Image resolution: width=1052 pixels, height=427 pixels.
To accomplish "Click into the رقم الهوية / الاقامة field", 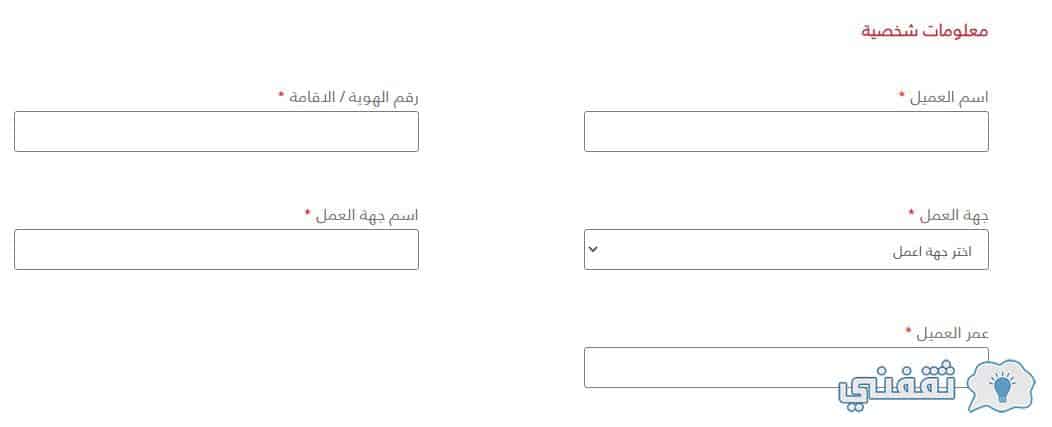I will pyautogui.click(x=216, y=132).
